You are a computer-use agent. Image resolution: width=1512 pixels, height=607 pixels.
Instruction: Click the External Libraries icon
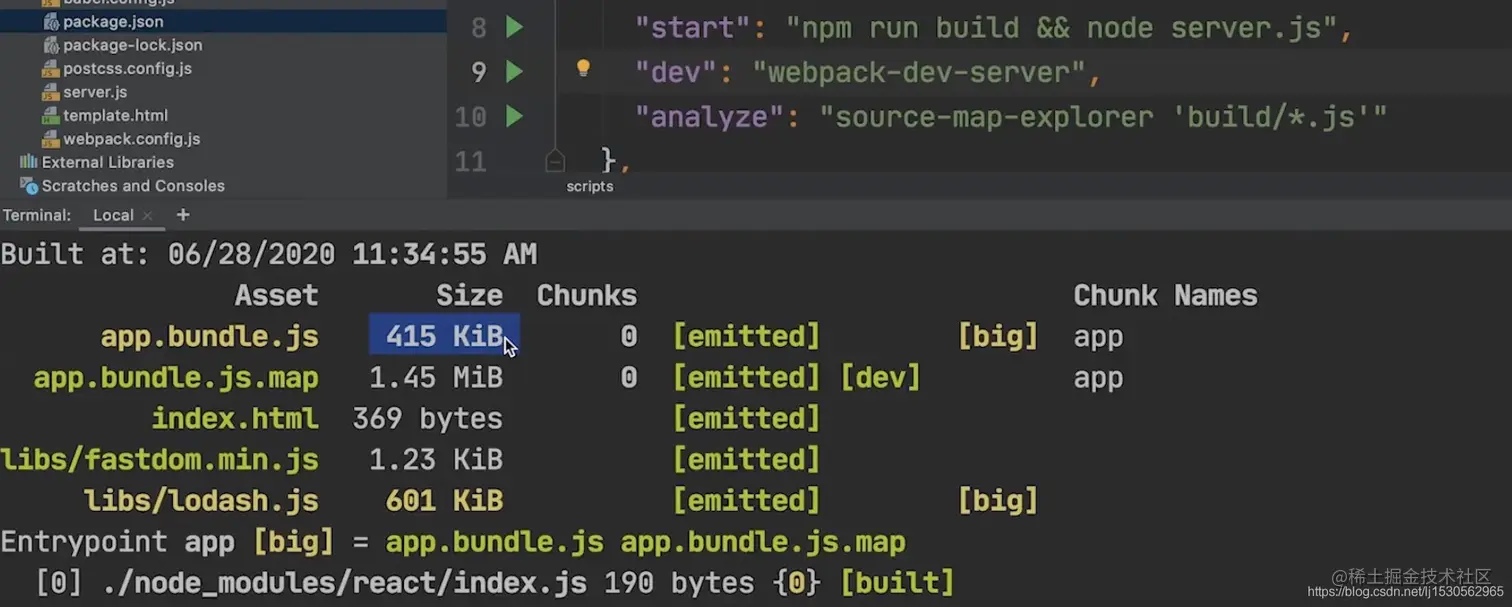pos(29,162)
